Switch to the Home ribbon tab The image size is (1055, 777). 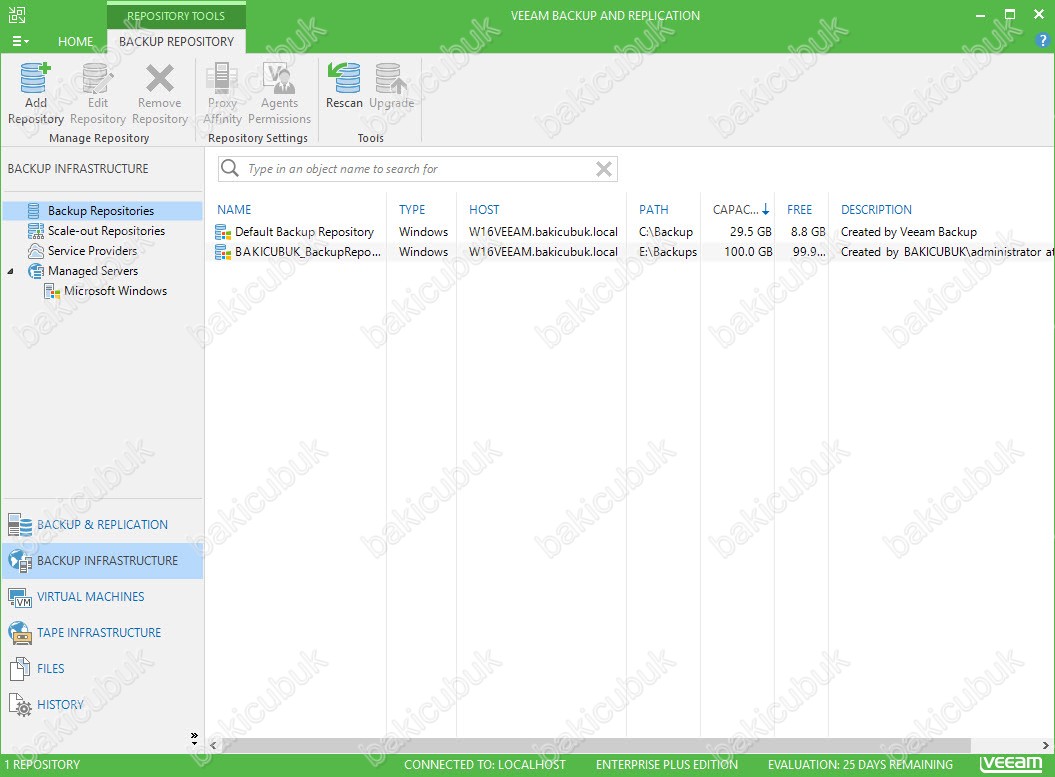click(75, 42)
